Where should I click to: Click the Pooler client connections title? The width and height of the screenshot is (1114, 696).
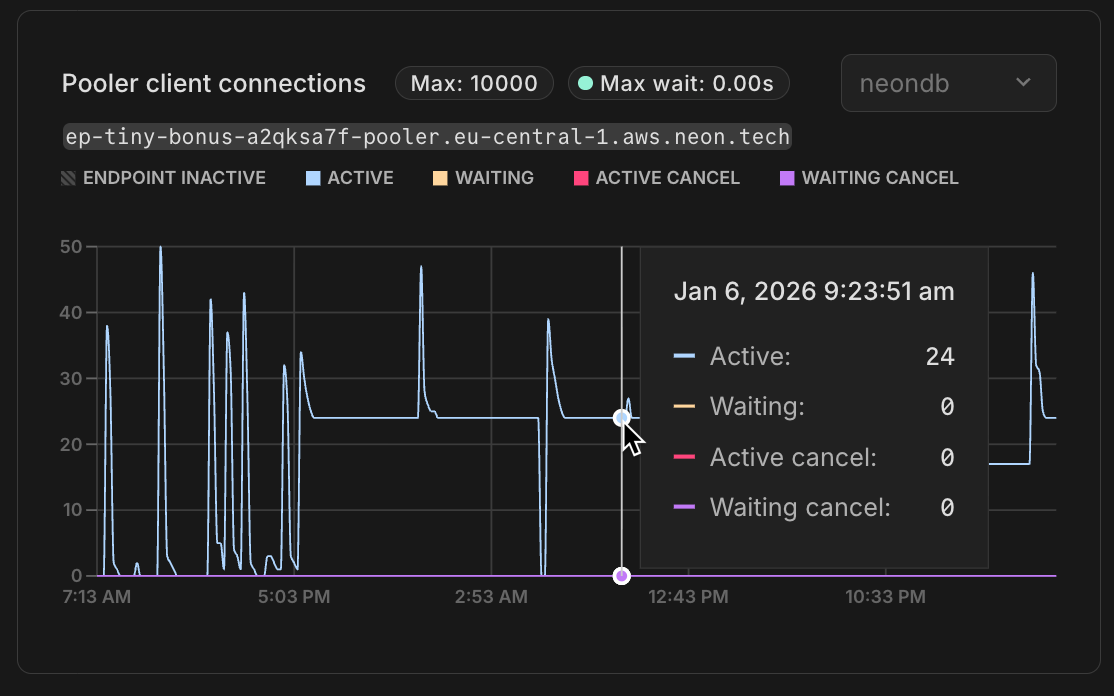coord(213,83)
